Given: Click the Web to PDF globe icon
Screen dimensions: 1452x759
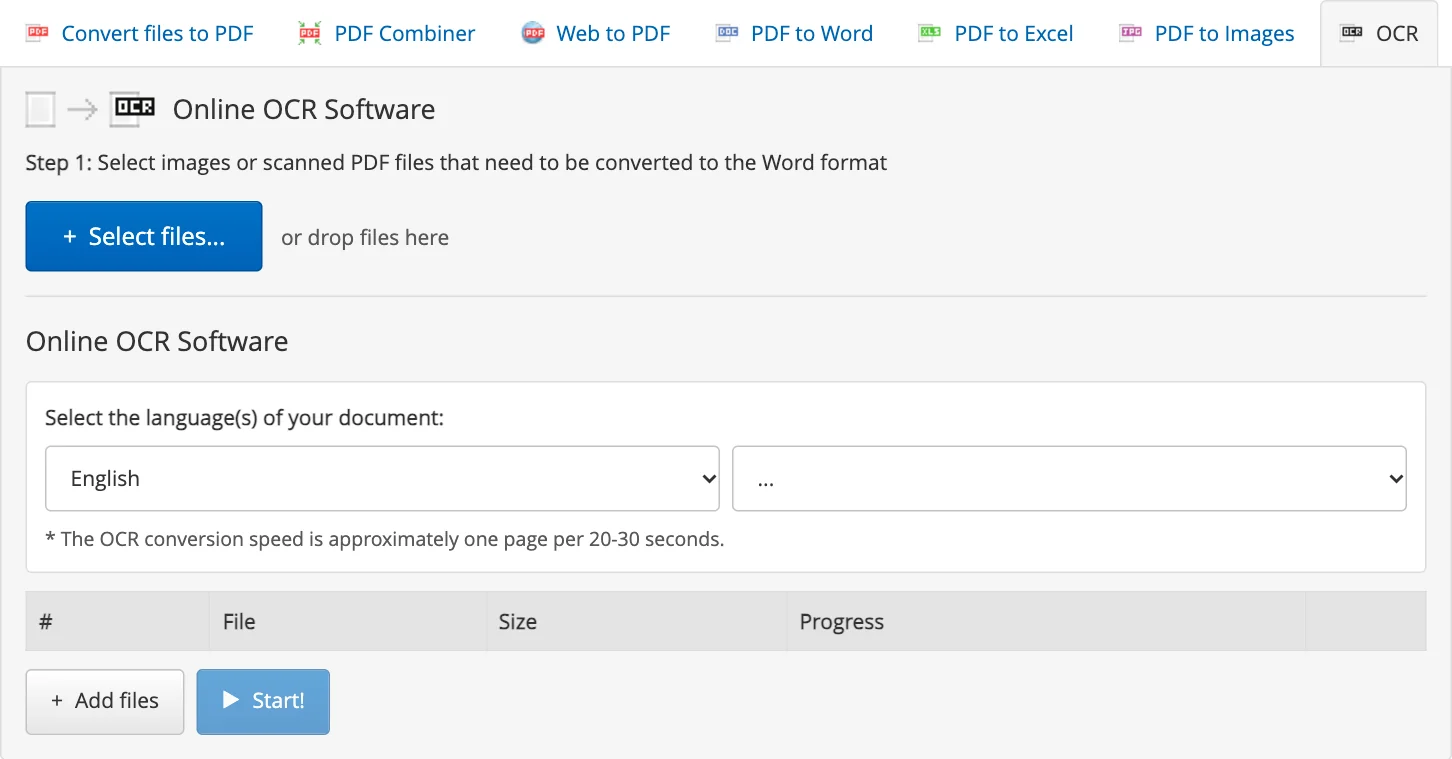Looking at the screenshot, I should 534,33.
